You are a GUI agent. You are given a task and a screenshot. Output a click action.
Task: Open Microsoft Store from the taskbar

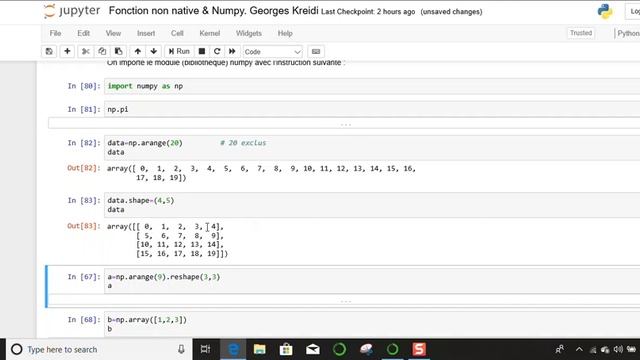[286, 349]
